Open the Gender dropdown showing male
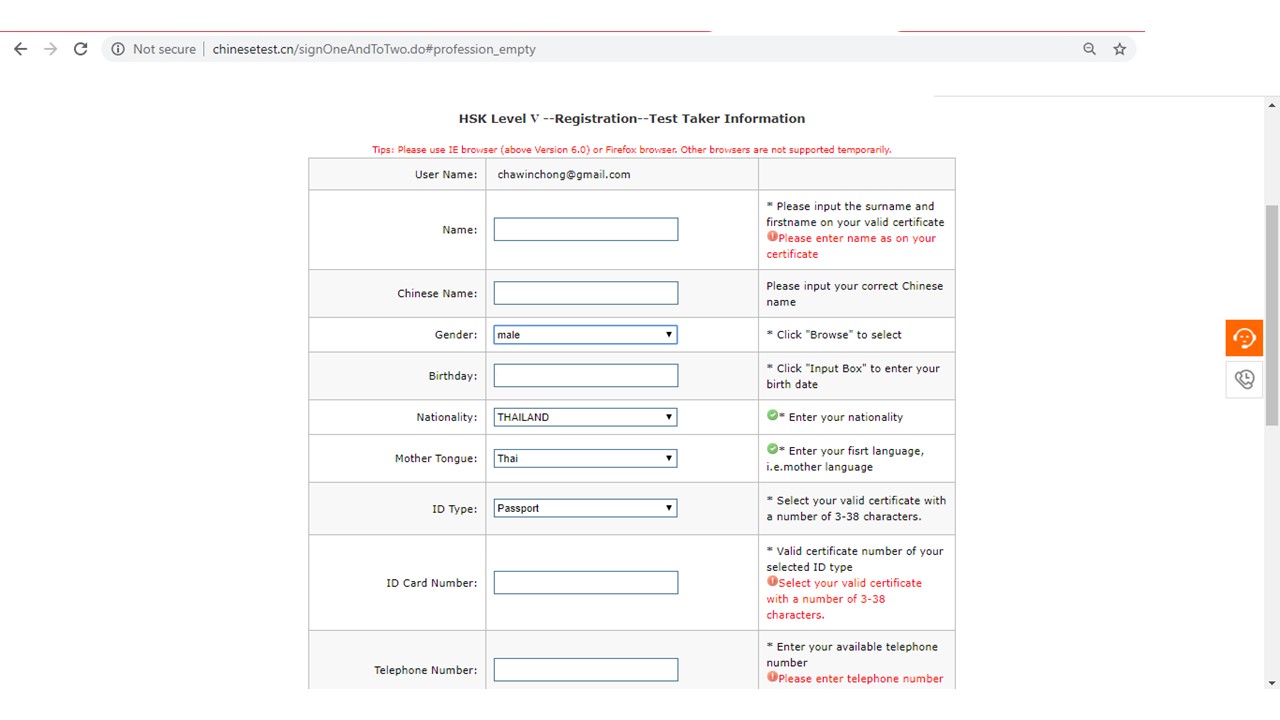The width and height of the screenshot is (1280, 720). (x=585, y=335)
